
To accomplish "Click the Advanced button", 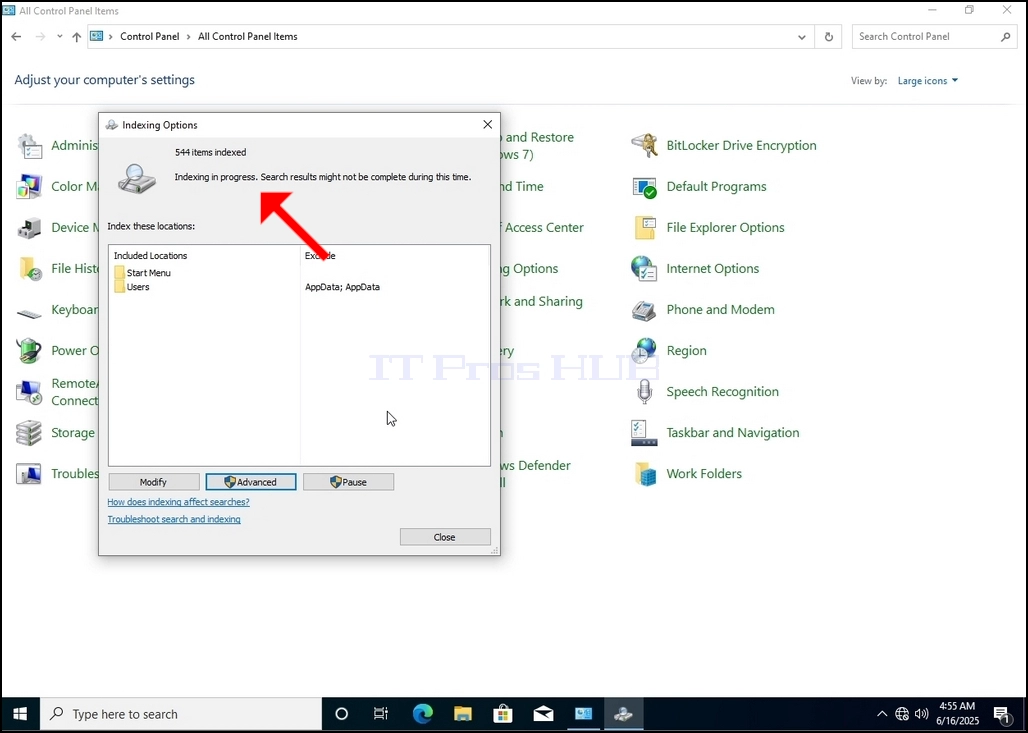I will coord(251,482).
